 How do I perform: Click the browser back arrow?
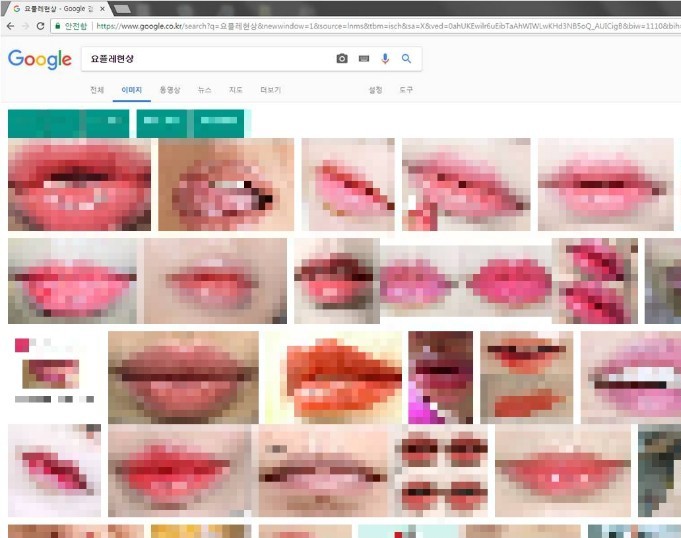(9, 25)
